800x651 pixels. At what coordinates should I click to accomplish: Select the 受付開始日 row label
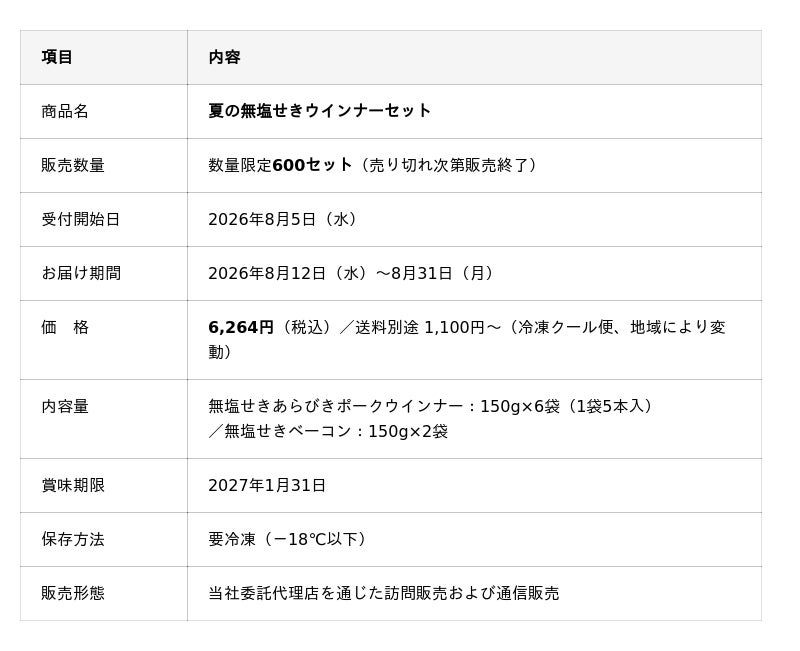click(81, 219)
